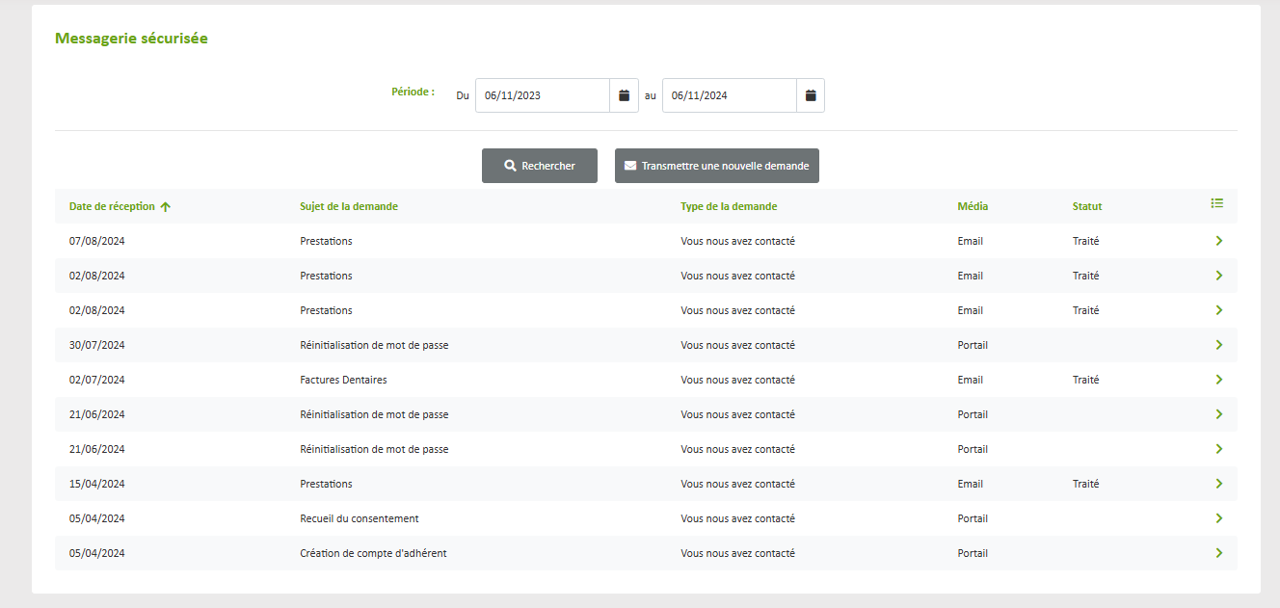
Task: Focus the Du start date input field
Action: (x=542, y=96)
